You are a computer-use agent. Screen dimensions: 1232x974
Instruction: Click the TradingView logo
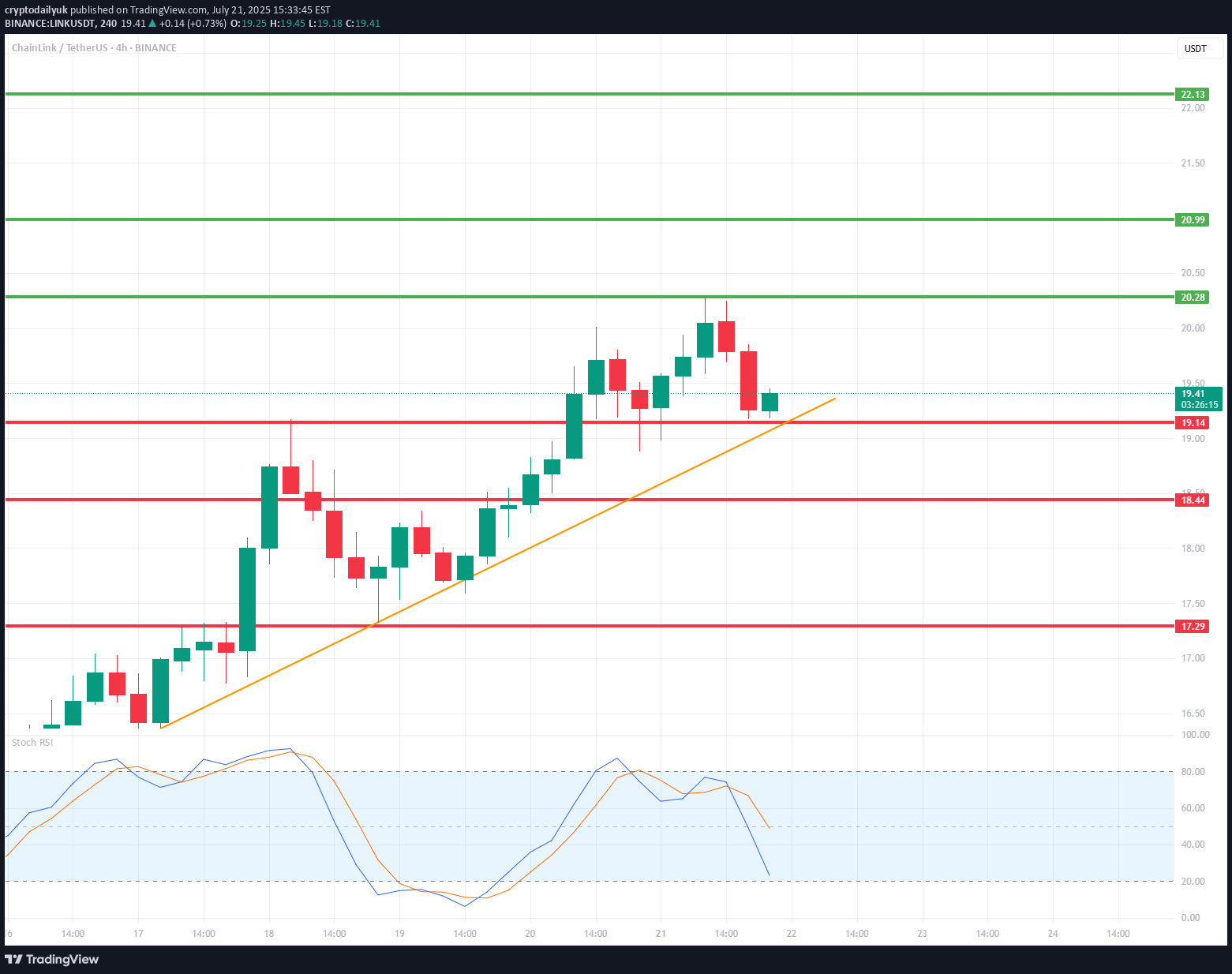[52, 959]
